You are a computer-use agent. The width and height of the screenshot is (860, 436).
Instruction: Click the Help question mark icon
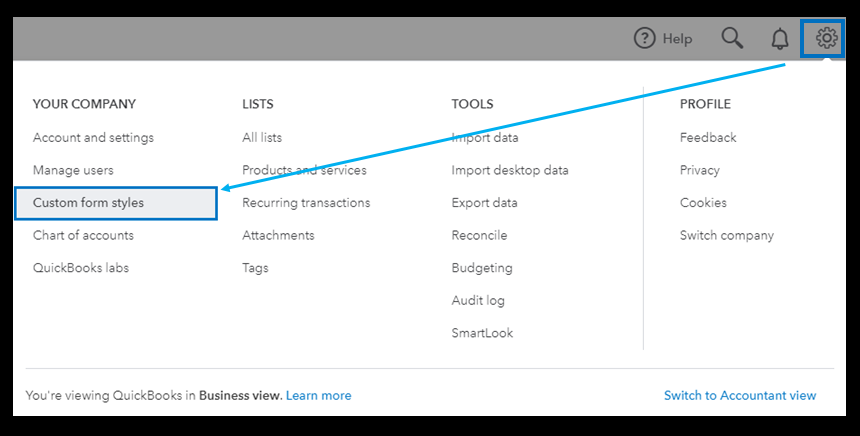(x=646, y=39)
